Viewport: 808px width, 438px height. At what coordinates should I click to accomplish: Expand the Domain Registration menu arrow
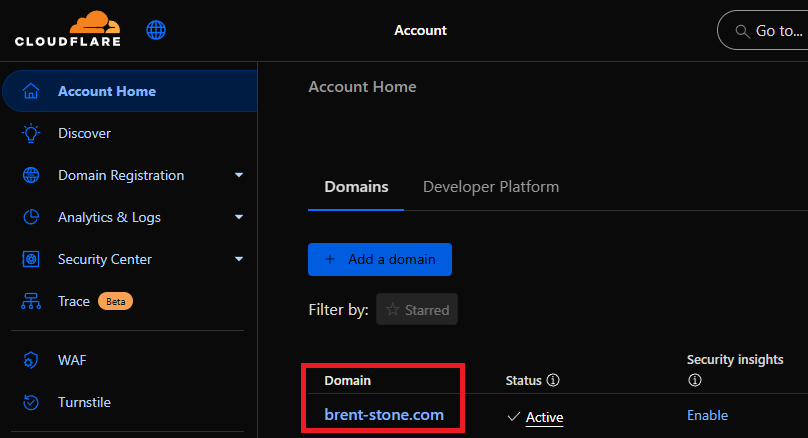pos(239,175)
